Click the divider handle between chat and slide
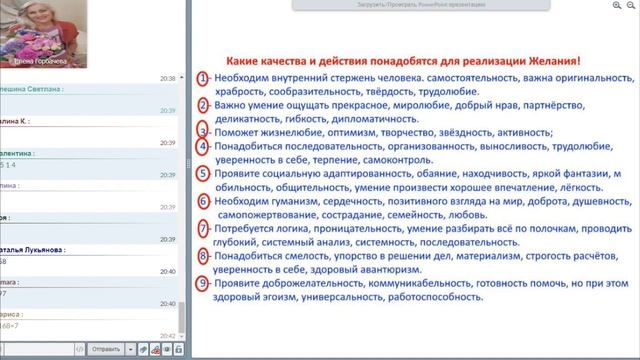640x360 pixels. pos(188,164)
